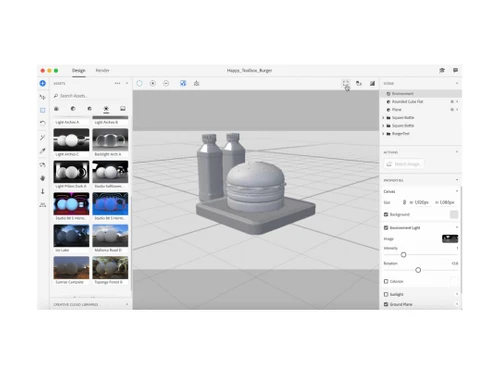Select the Select and Move tool
The image size is (500, 375).
[43, 97]
